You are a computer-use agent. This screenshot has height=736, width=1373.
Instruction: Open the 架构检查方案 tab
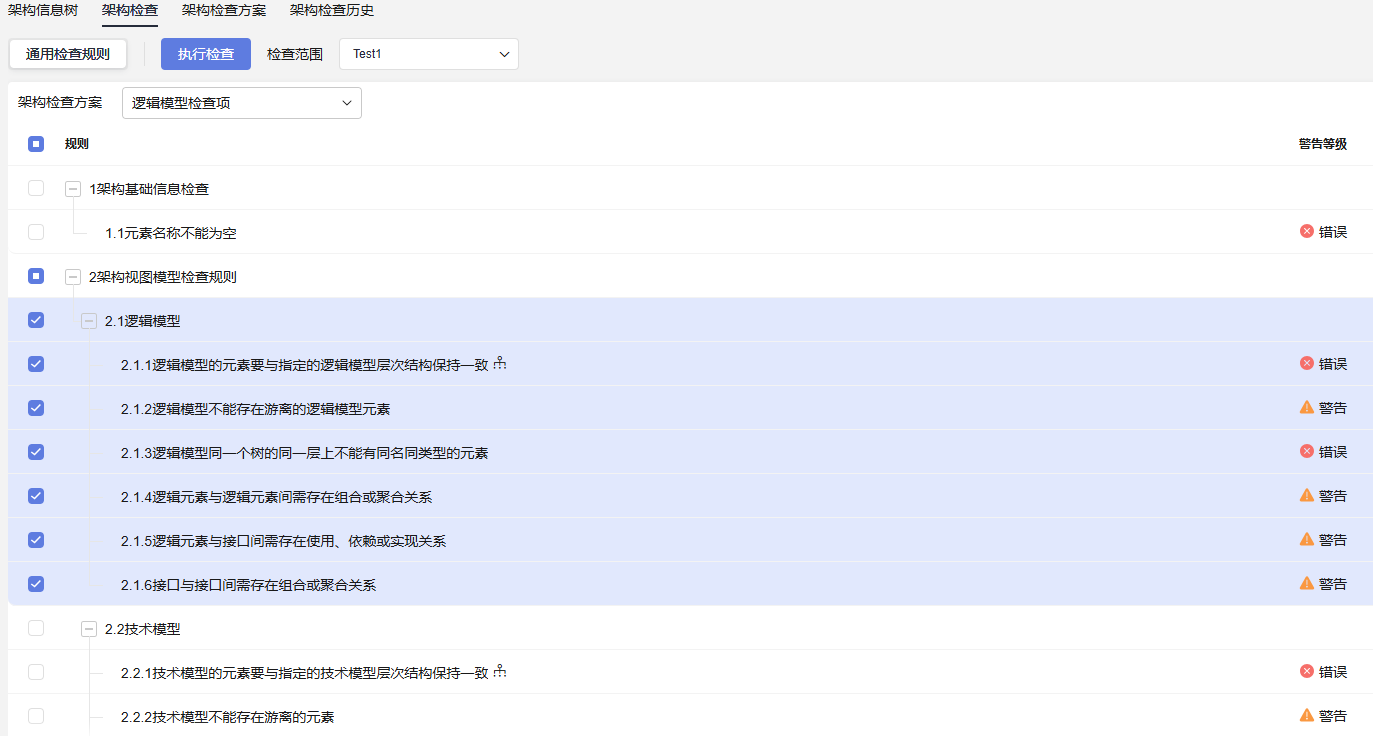click(224, 11)
